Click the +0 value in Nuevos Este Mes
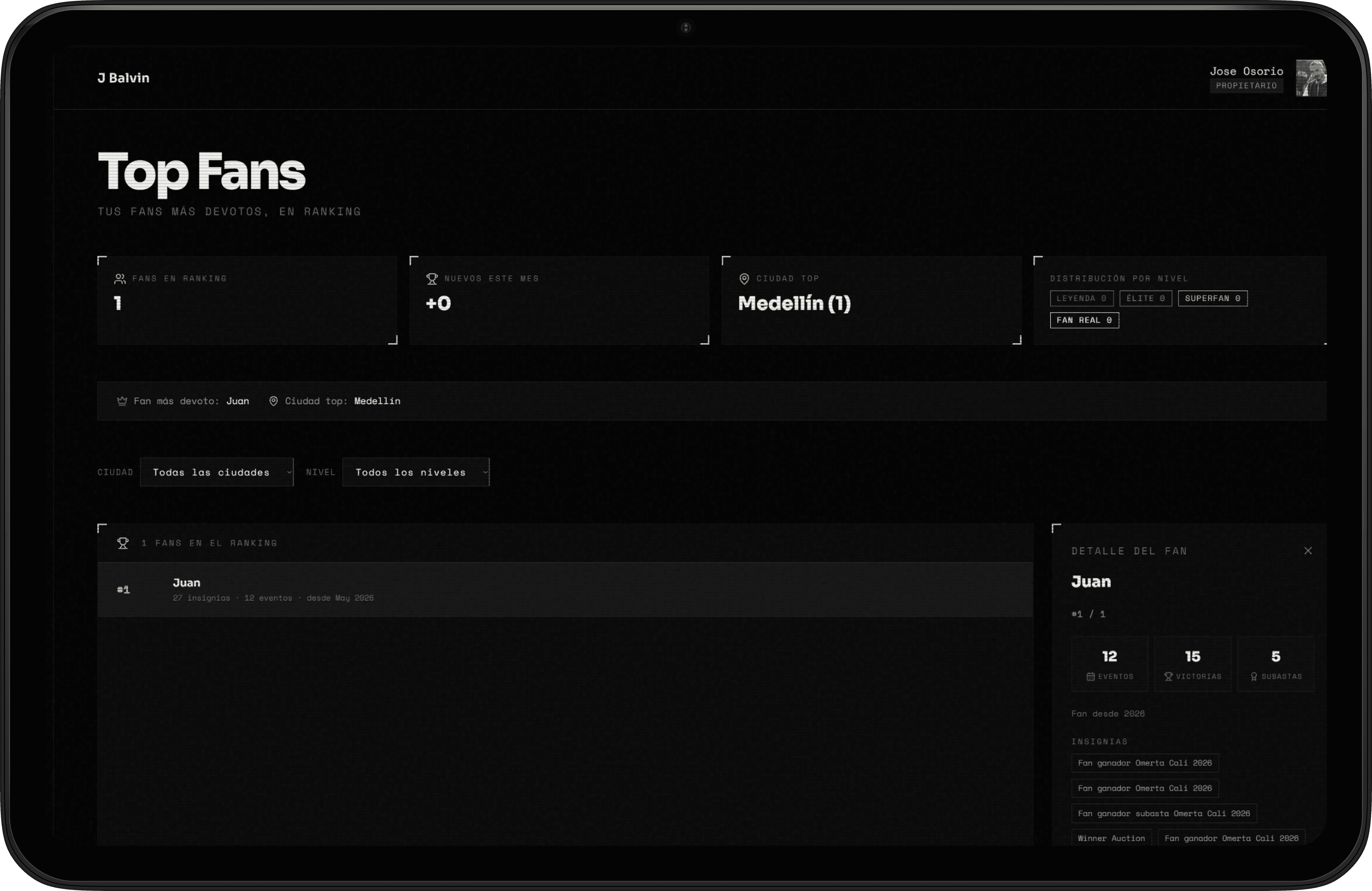1372x891 pixels. click(x=438, y=304)
